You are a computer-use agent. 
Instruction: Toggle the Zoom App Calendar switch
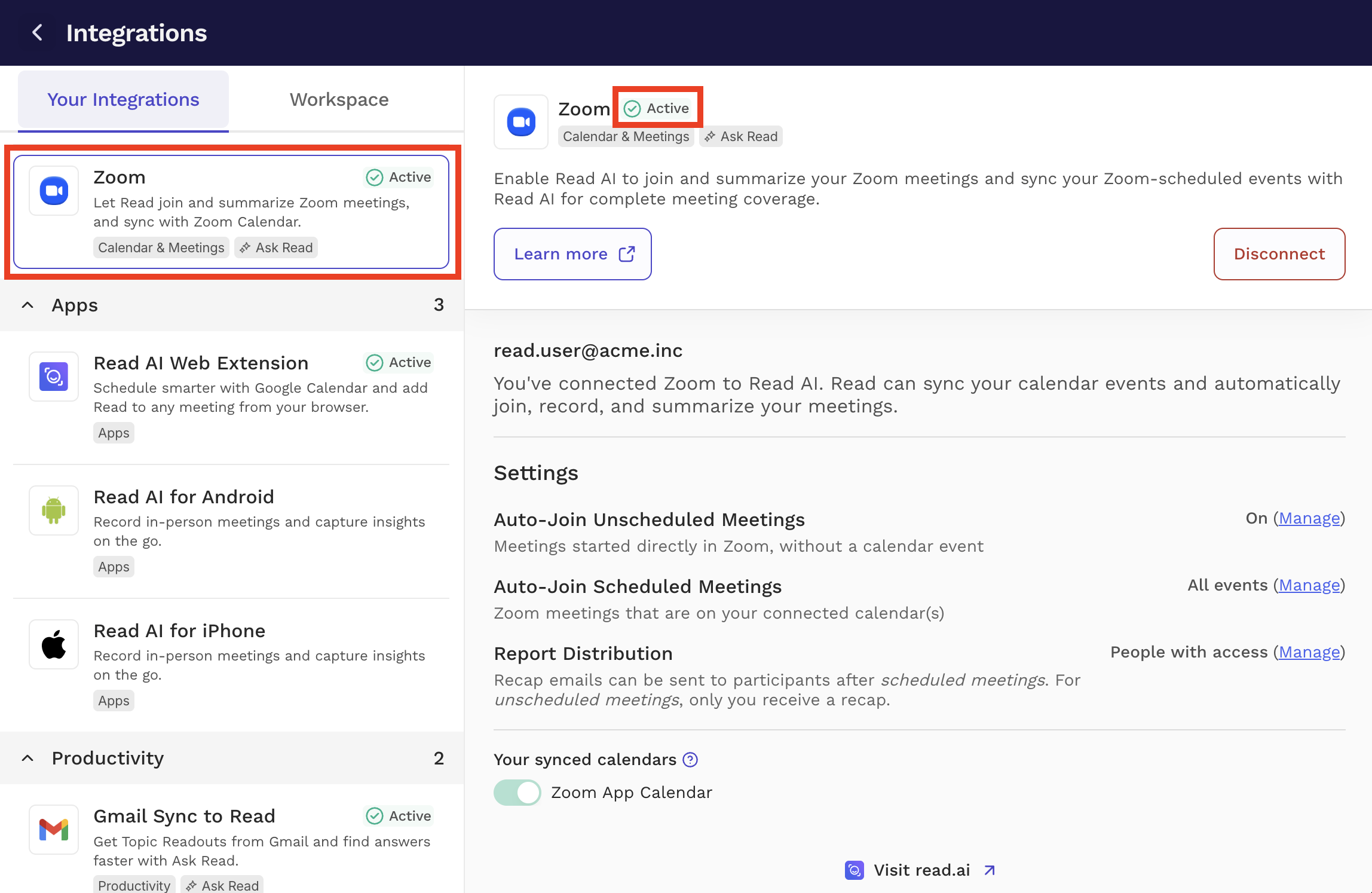517,793
